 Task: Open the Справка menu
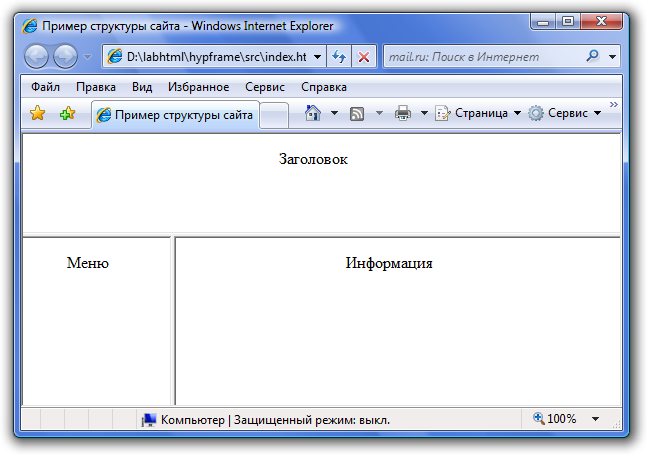pyautogui.click(x=324, y=87)
